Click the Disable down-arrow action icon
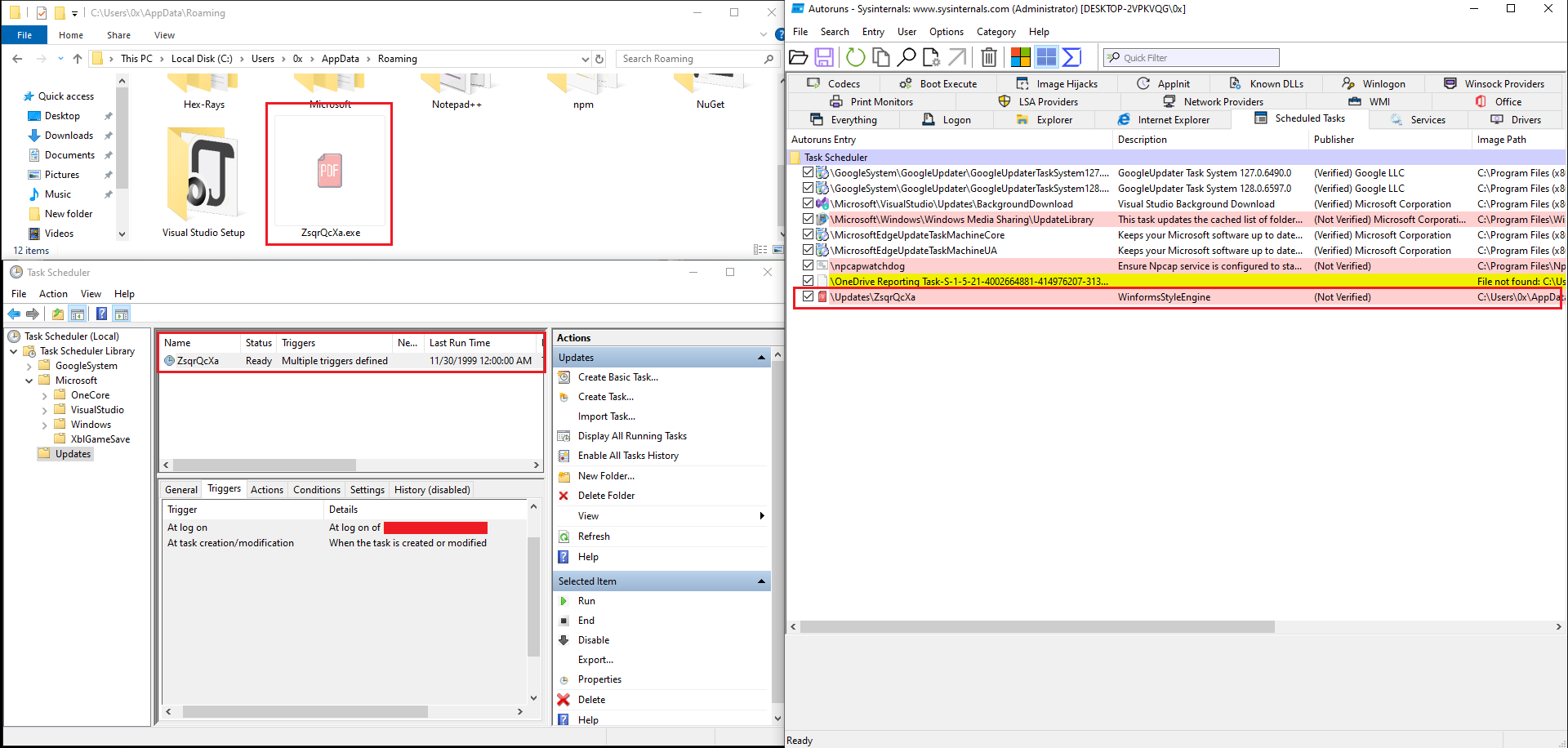Screen dimensions: 1568x748 (x=563, y=640)
